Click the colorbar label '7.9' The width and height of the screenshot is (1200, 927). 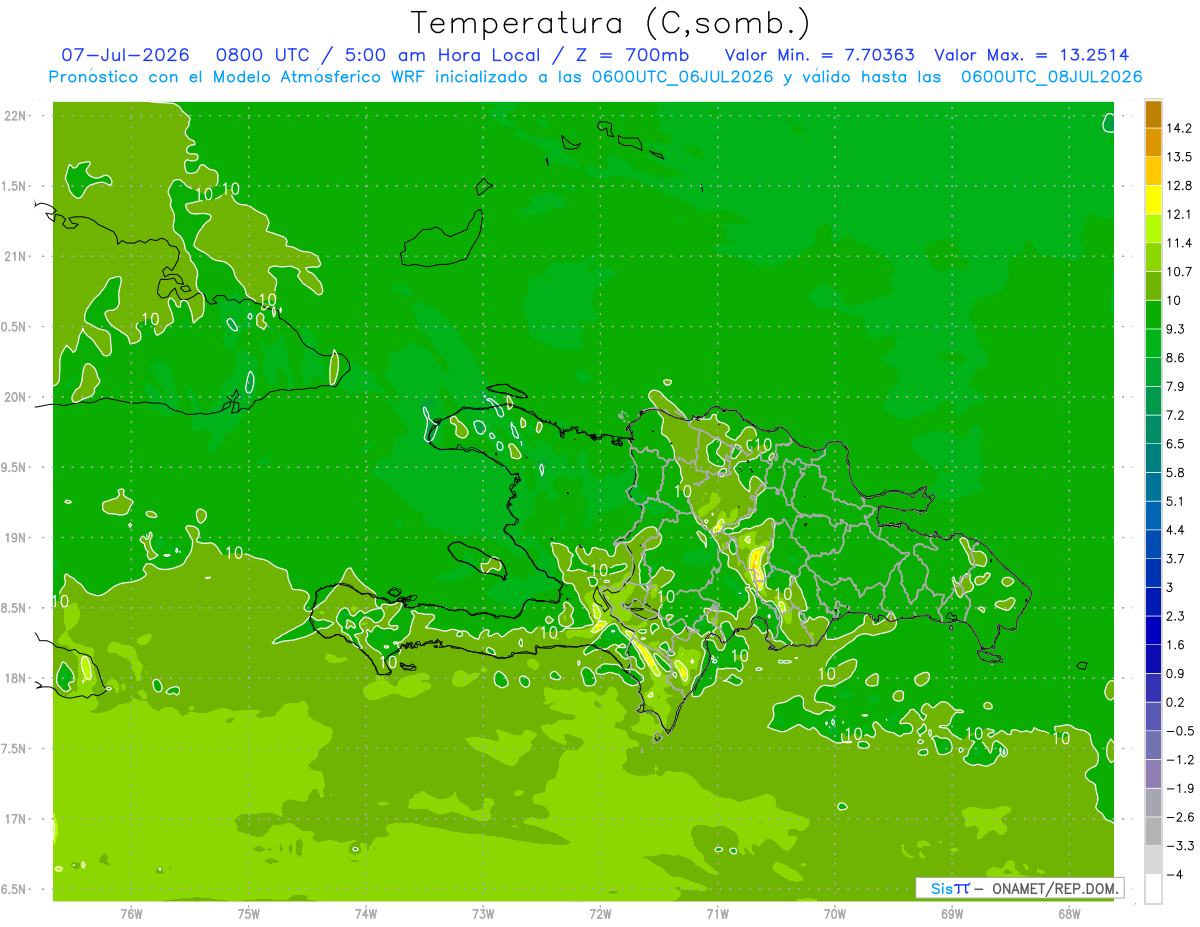pyautogui.click(x=1176, y=386)
